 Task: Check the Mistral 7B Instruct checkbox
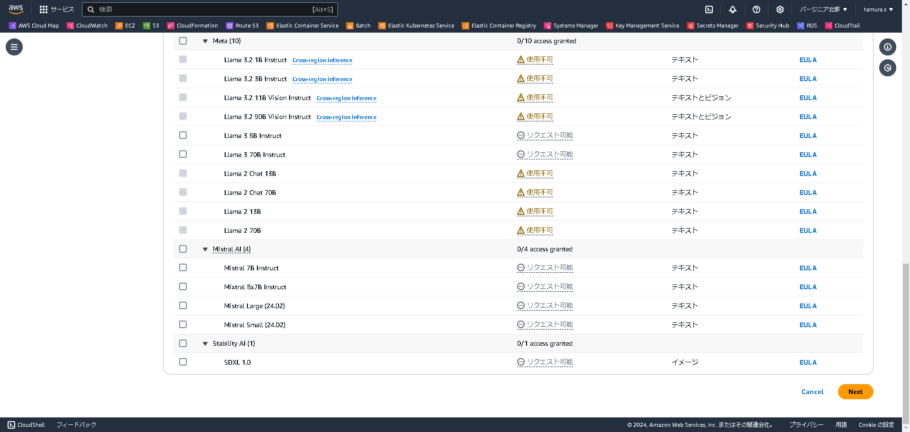tap(183, 268)
